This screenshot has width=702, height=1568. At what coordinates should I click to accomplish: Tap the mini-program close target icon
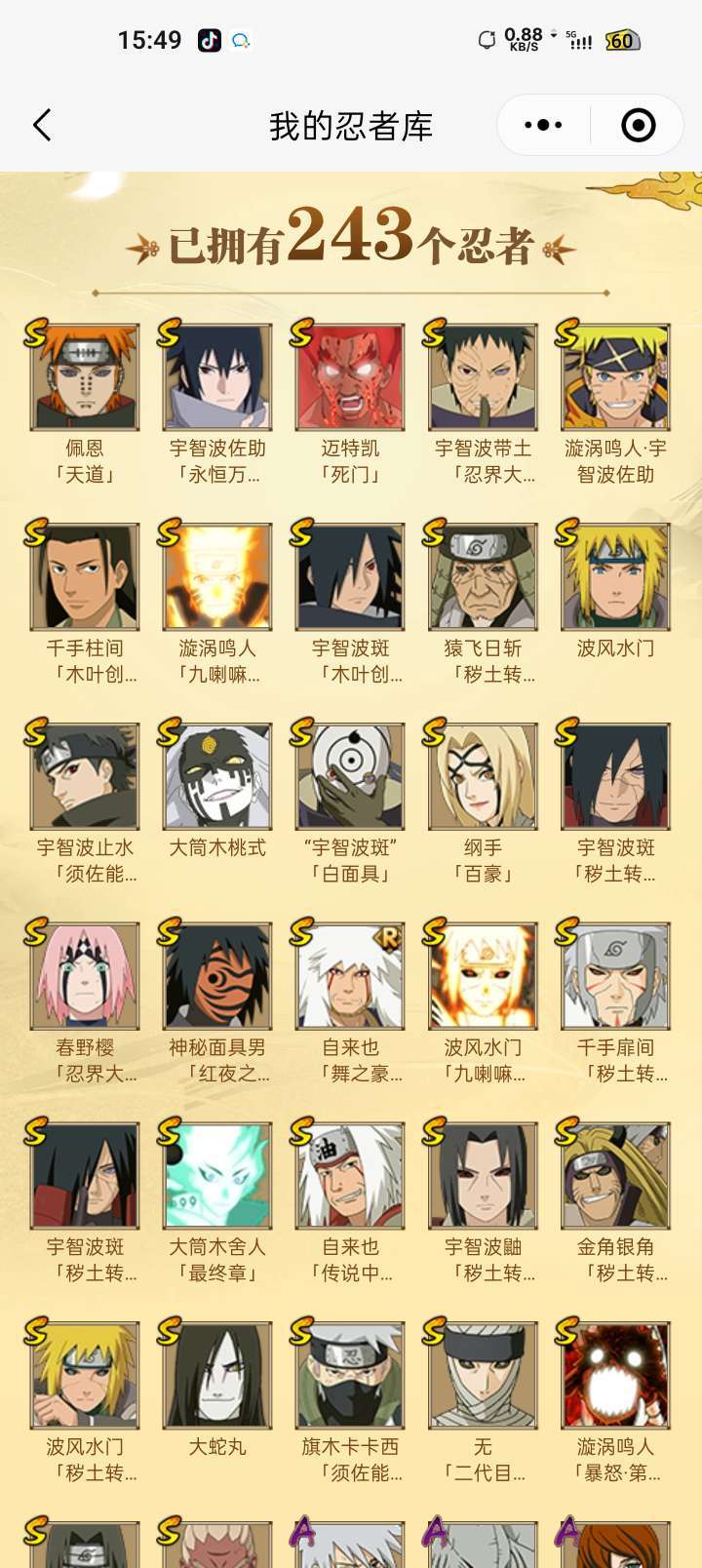[638, 125]
